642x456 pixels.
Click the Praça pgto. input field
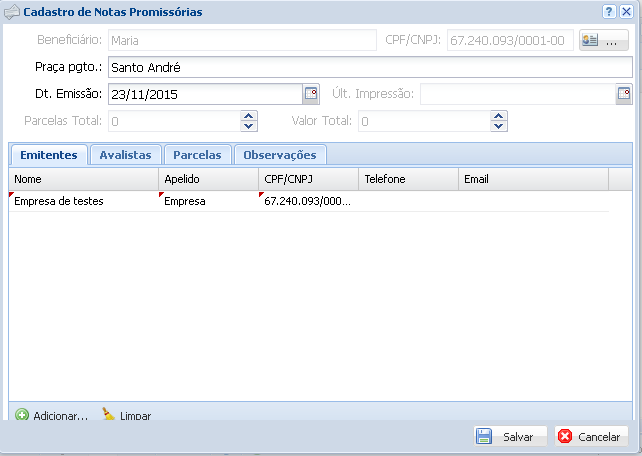(369, 68)
